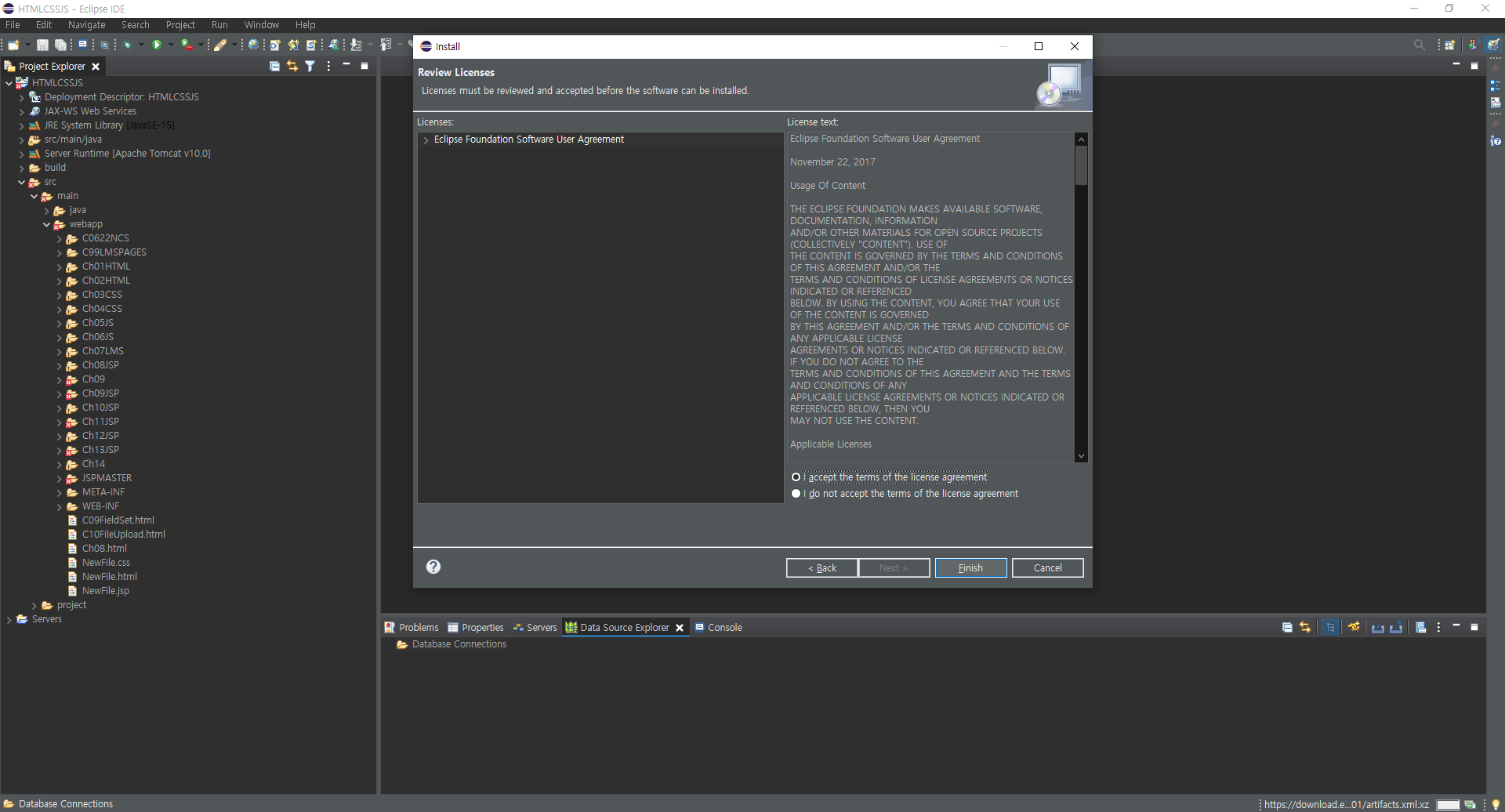Toggle the category layout button in Data Source Explorer

[x=1330, y=628]
